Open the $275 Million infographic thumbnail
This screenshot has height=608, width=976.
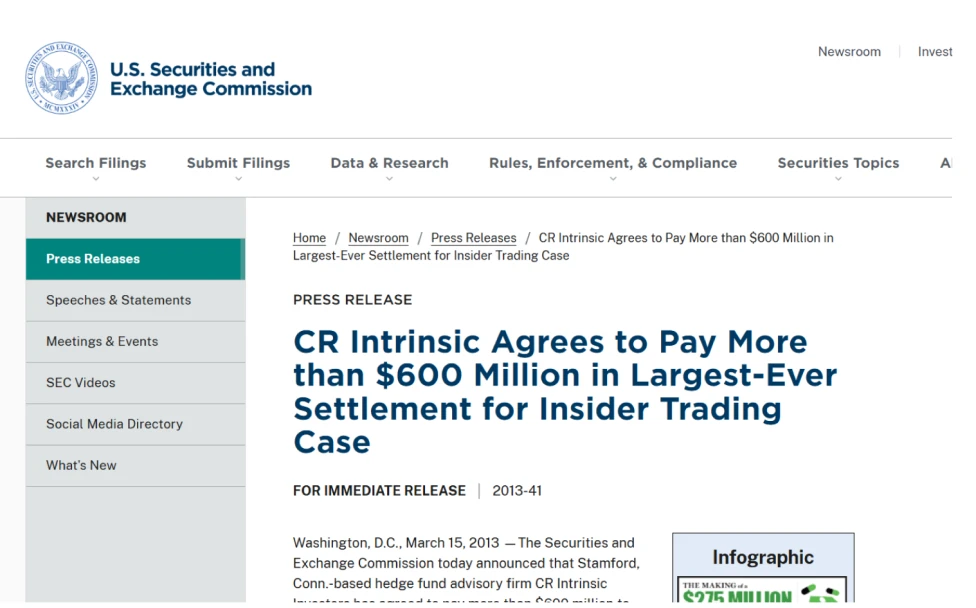762,590
